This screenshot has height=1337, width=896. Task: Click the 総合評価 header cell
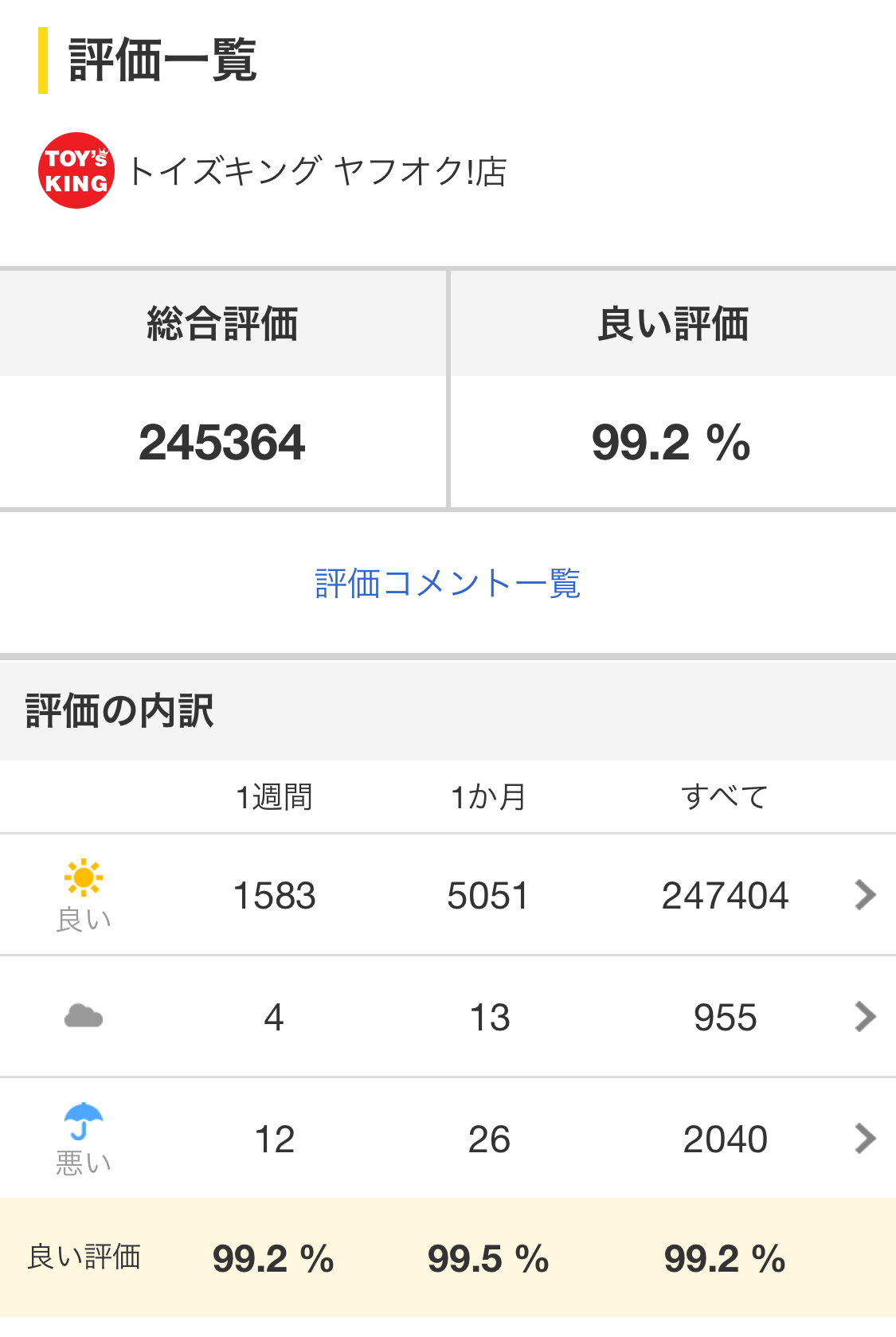click(222, 324)
